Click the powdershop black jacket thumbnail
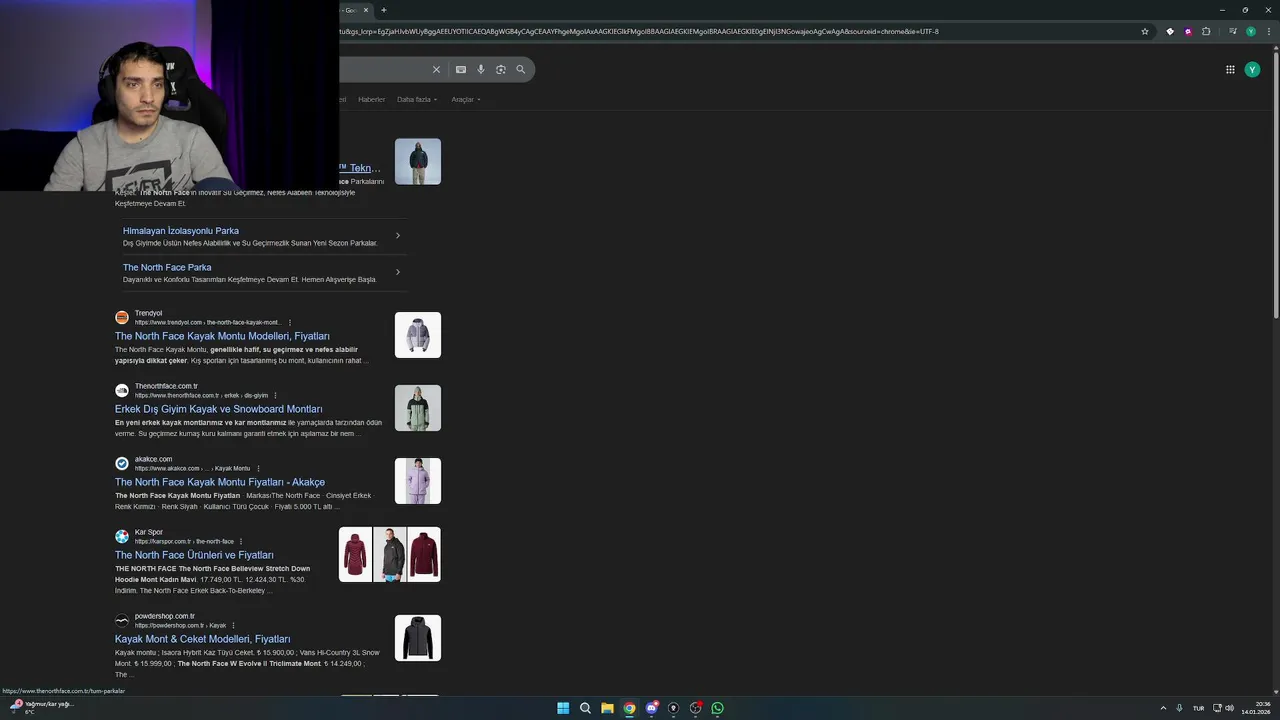This screenshot has height=720, width=1280. point(418,638)
